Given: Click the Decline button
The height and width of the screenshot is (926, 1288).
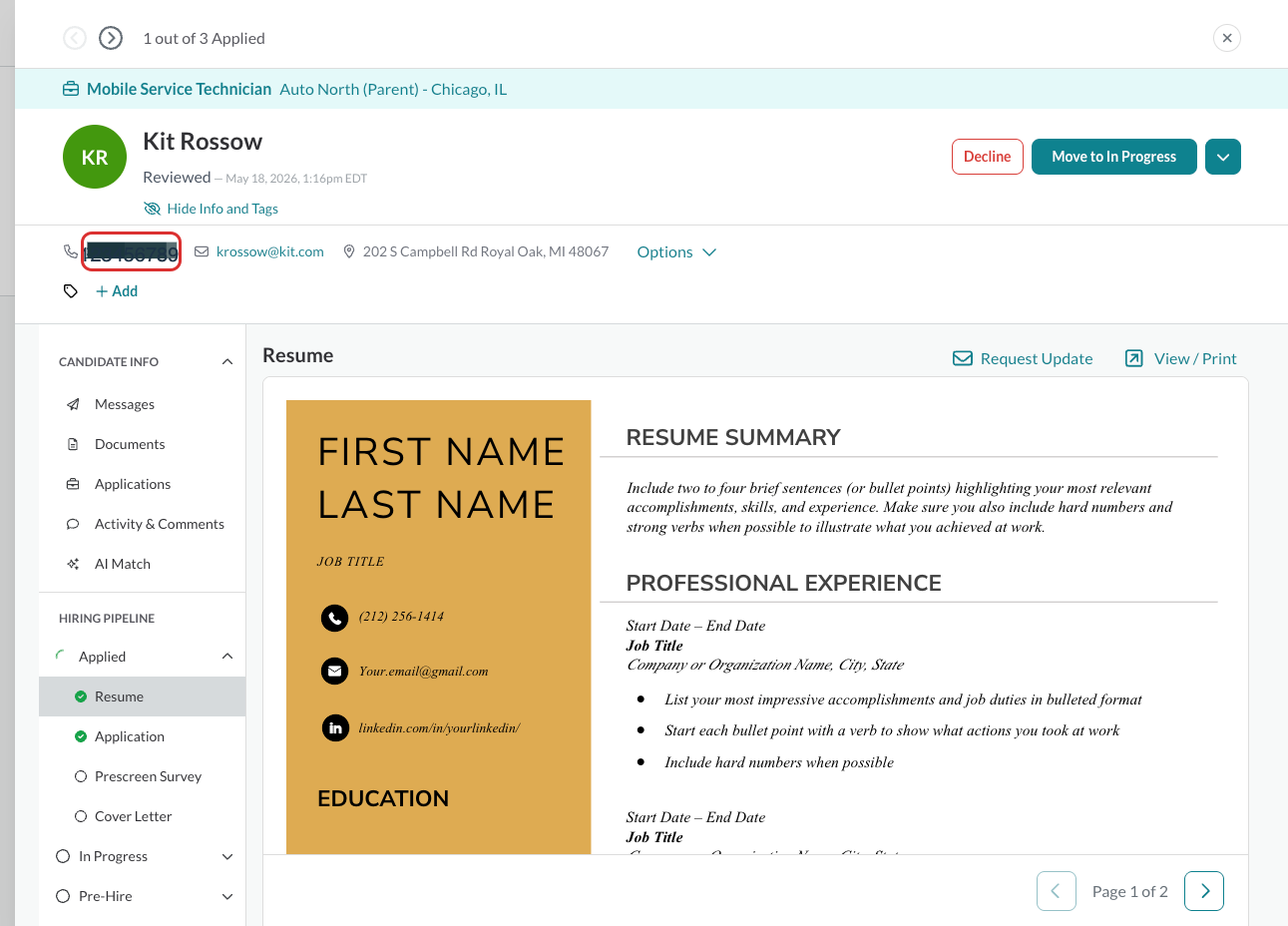Looking at the screenshot, I should click(988, 157).
